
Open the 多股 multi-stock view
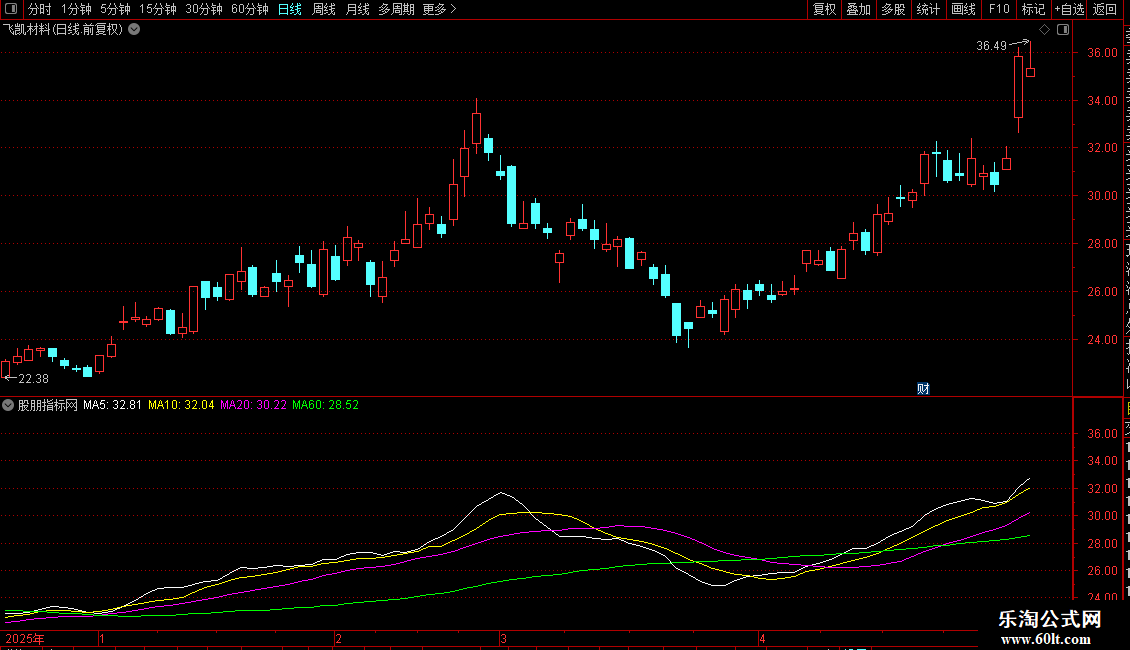coord(893,9)
